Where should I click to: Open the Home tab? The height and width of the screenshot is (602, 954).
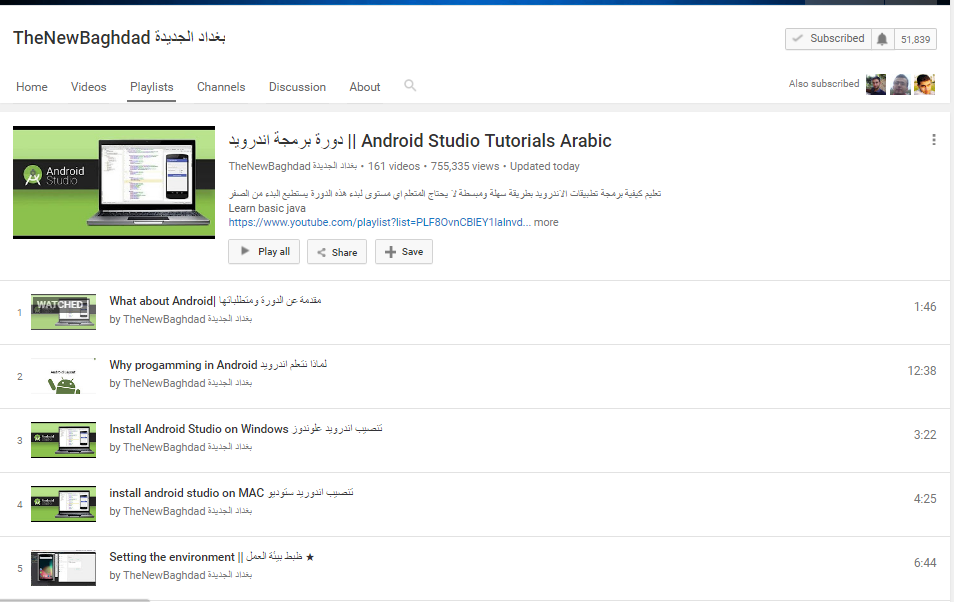click(32, 87)
